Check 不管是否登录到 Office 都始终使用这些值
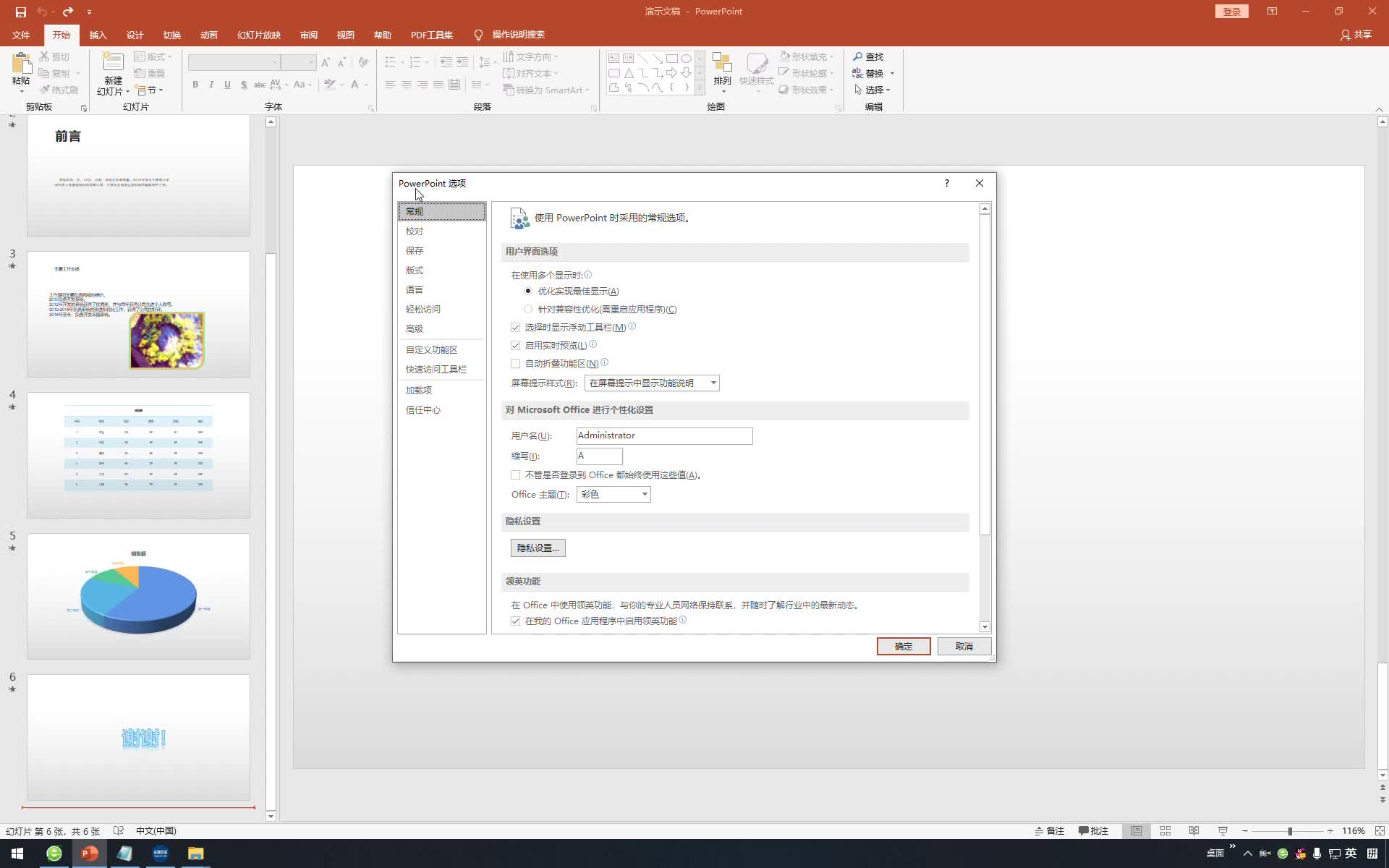Screen dimensions: 1389x868 [516, 475]
